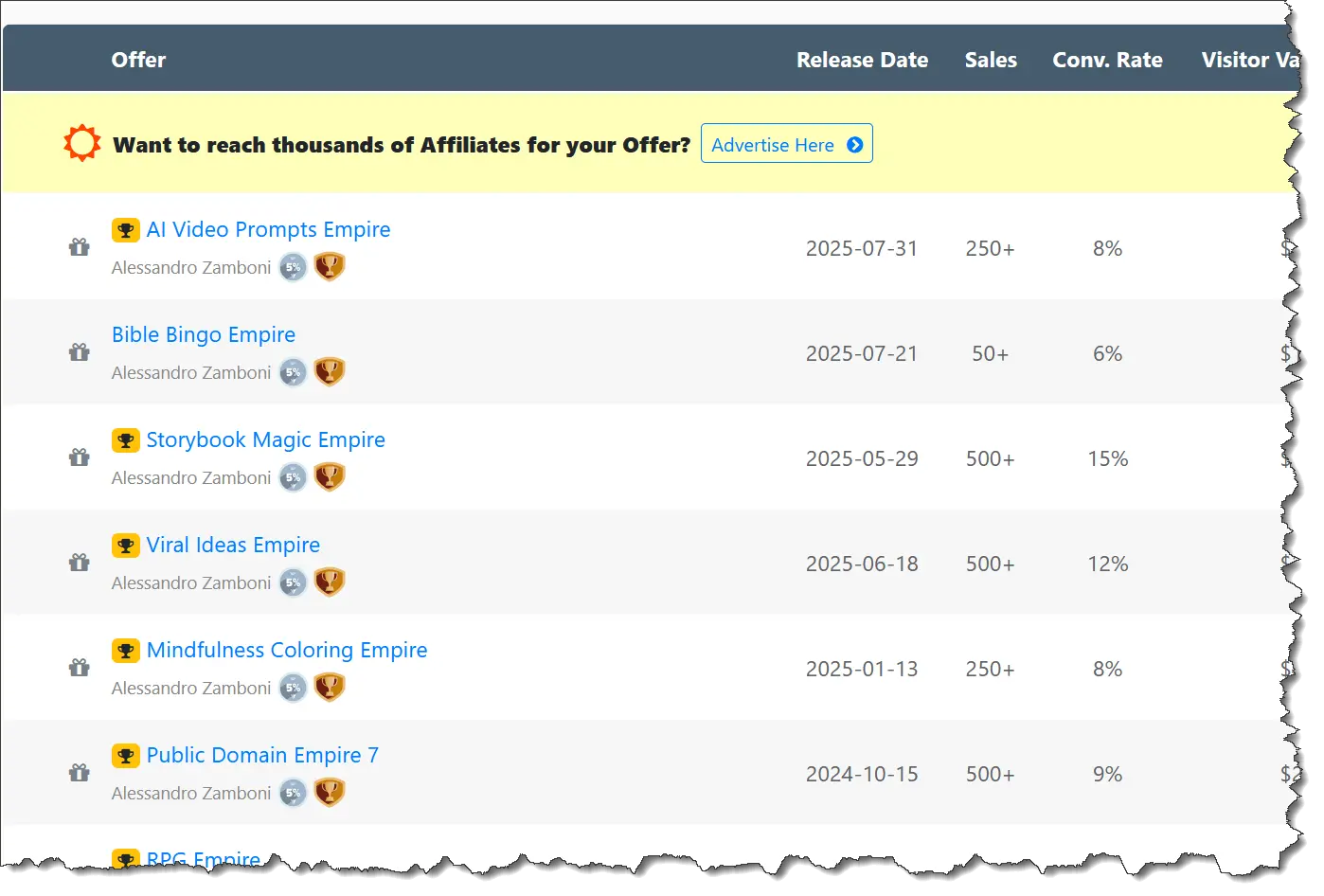Click the gift icon beside AI Video Prompts Empire
Image resolution: width=1324 pixels, height=896 pixels.
click(x=80, y=248)
